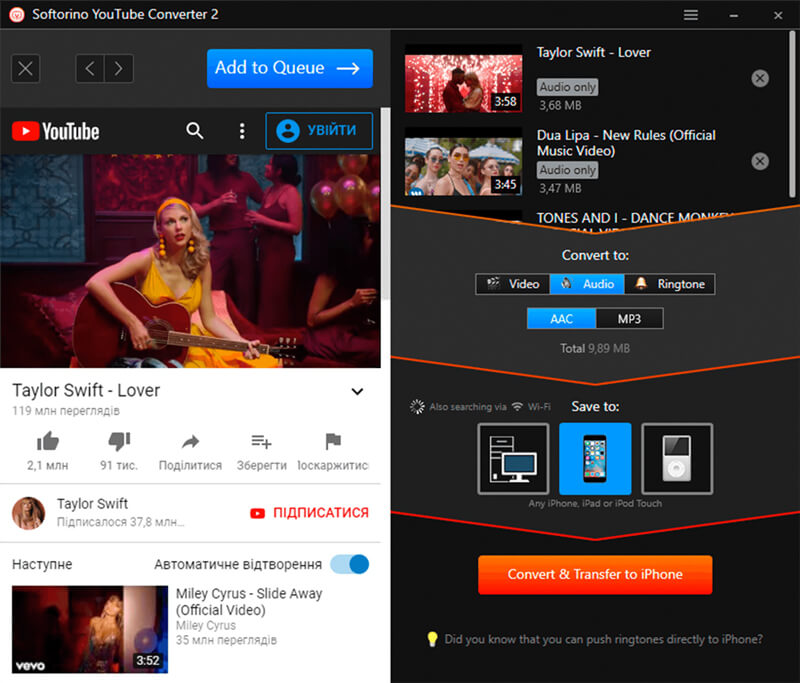This screenshot has height=683, width=800.
Task: Open the Softorino hamburger menu
Action: pyautogui.click(x=690, y=15)
